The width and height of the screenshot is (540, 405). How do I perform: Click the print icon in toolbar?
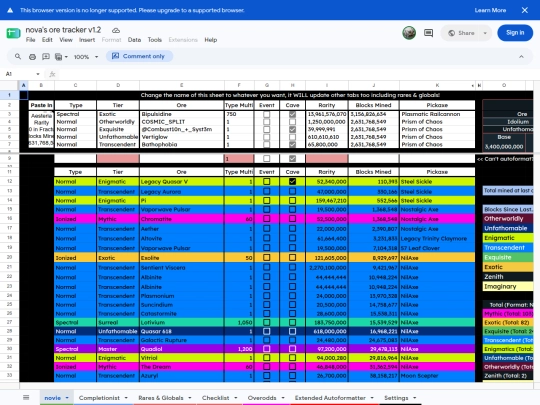(32, 56)
